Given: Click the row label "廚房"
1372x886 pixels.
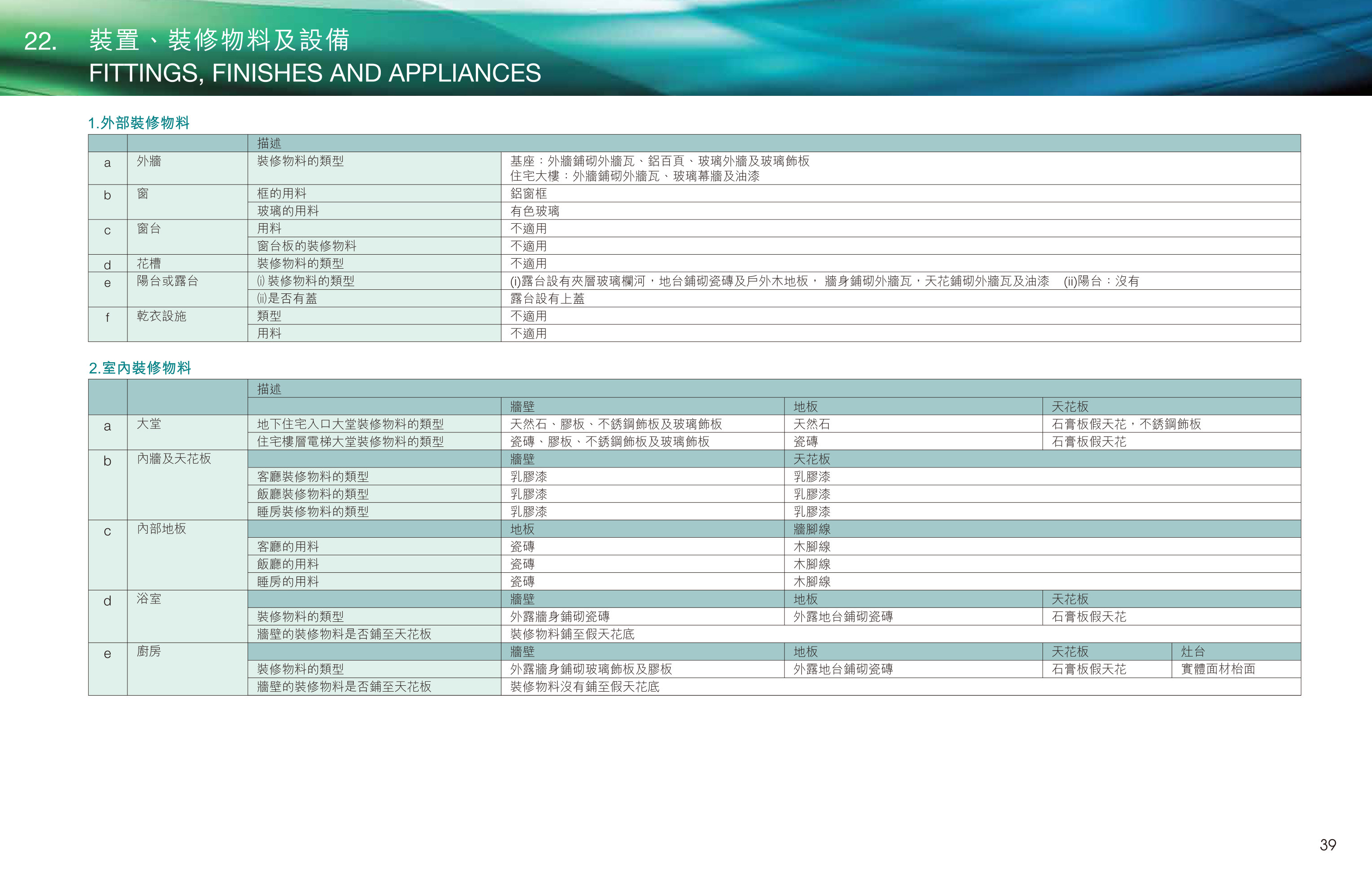Looking at the screenshot, I should (x=149, y=651).
